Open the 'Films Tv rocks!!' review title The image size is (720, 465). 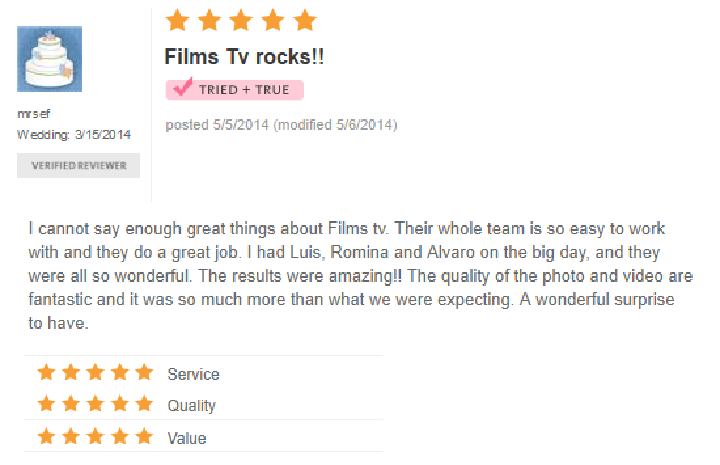coord(244,57)
